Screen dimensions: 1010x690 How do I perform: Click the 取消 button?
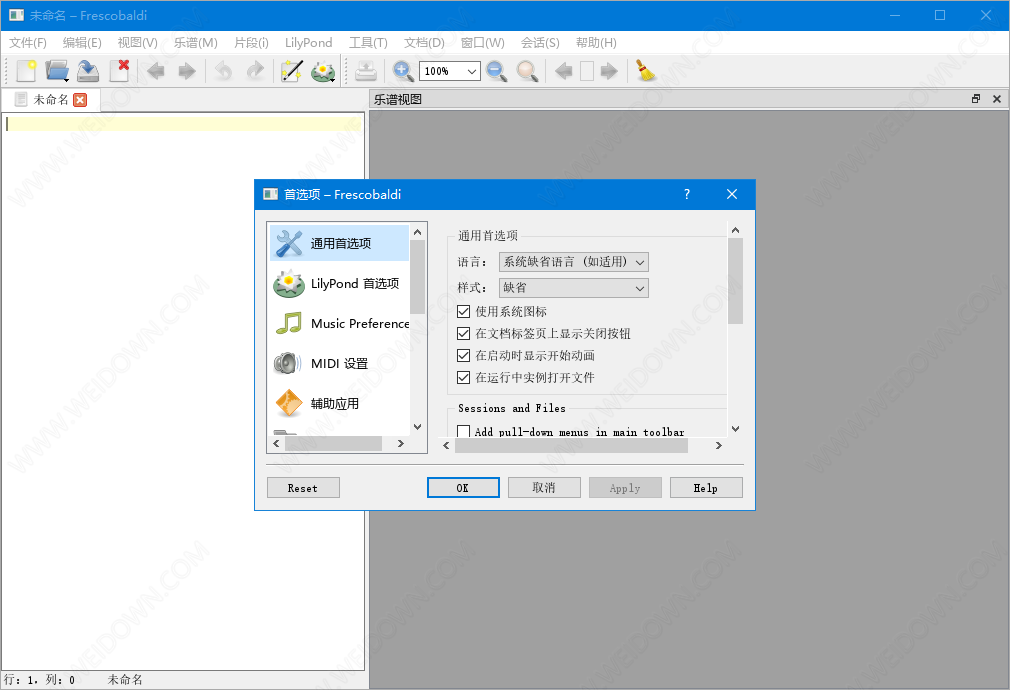point(544,488)
